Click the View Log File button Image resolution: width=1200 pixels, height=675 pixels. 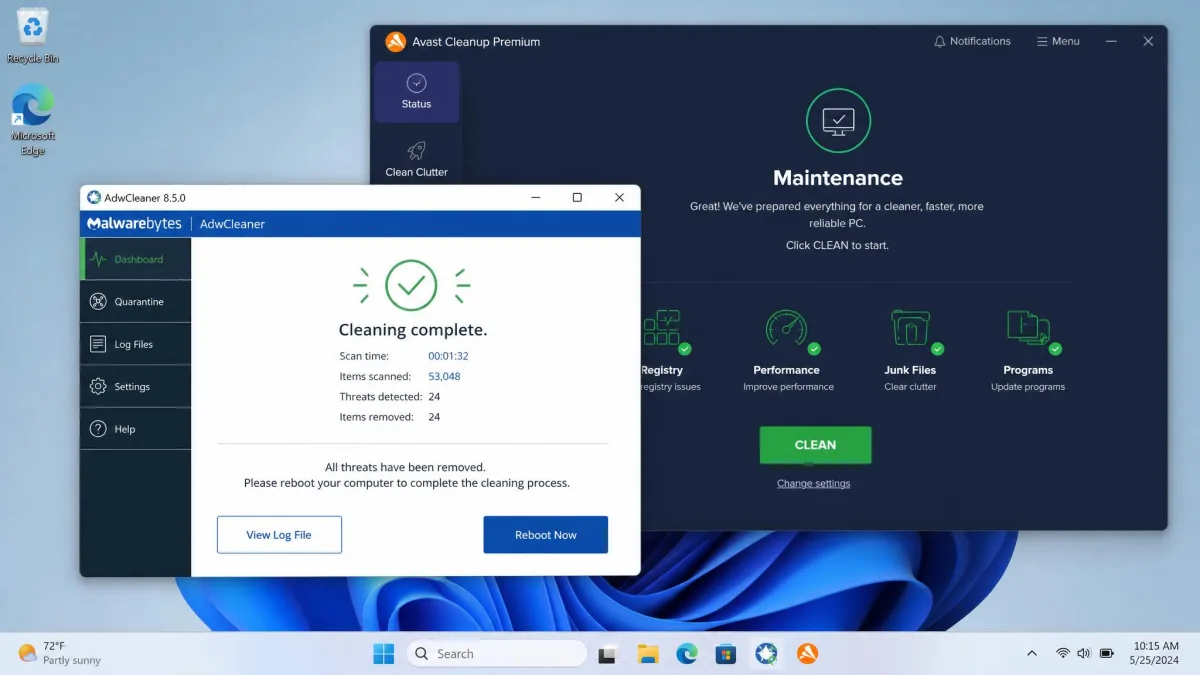pyautogui.click(x=279, y=534)
